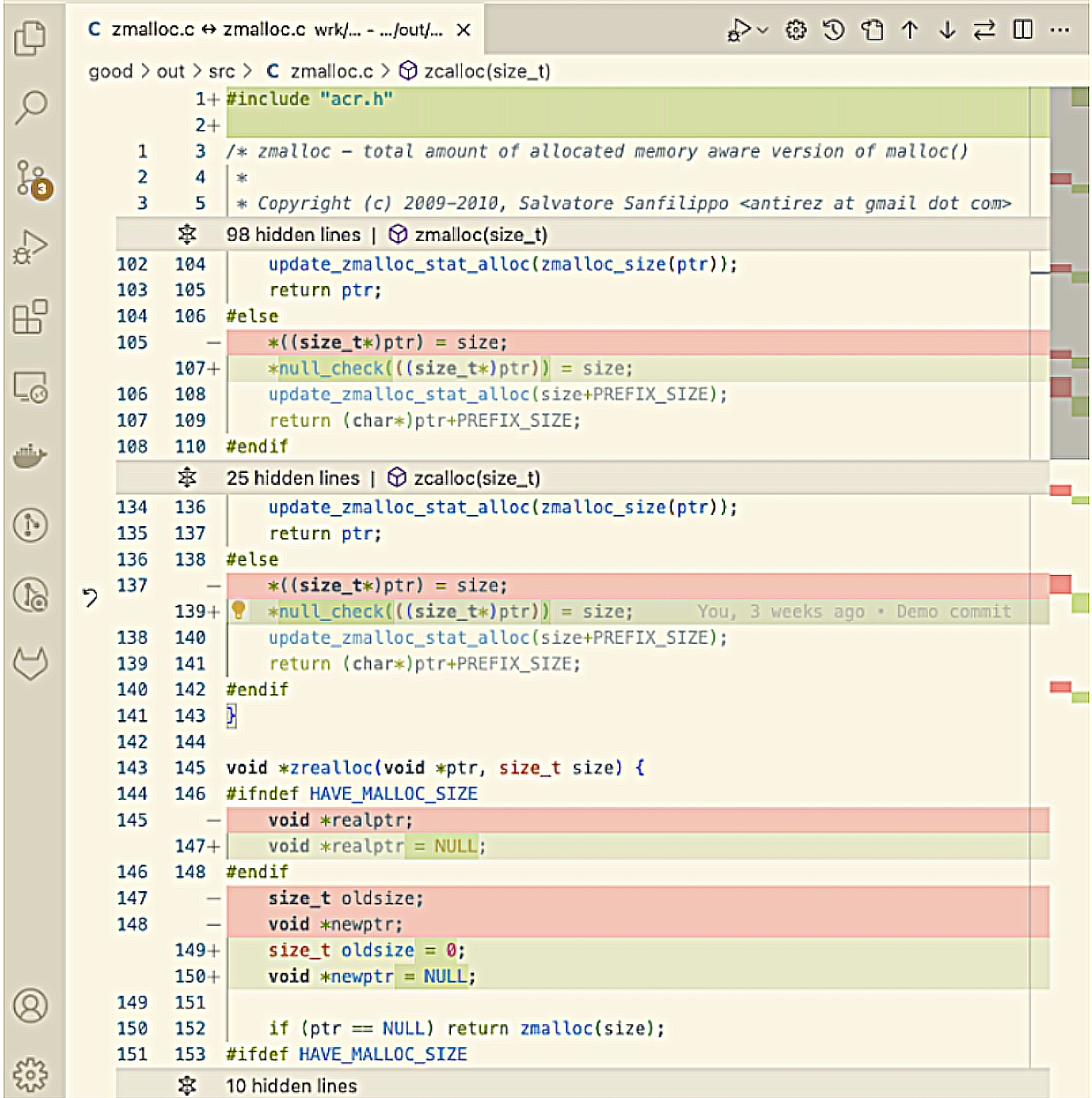Go to next change with down arrow
Viewport: 1092px width, 1098px height.
click(947, 30)
